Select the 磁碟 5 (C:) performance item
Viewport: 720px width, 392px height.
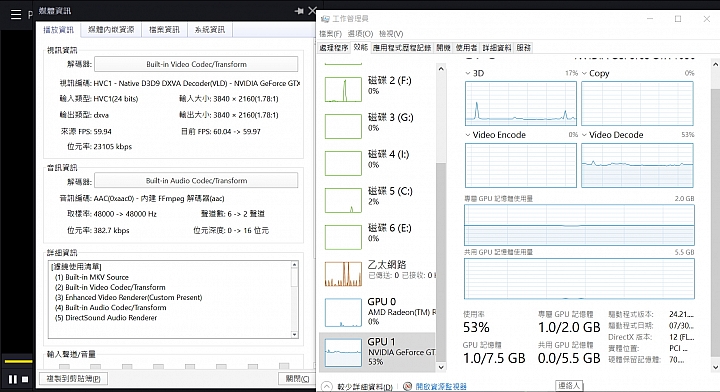(377, 199)
